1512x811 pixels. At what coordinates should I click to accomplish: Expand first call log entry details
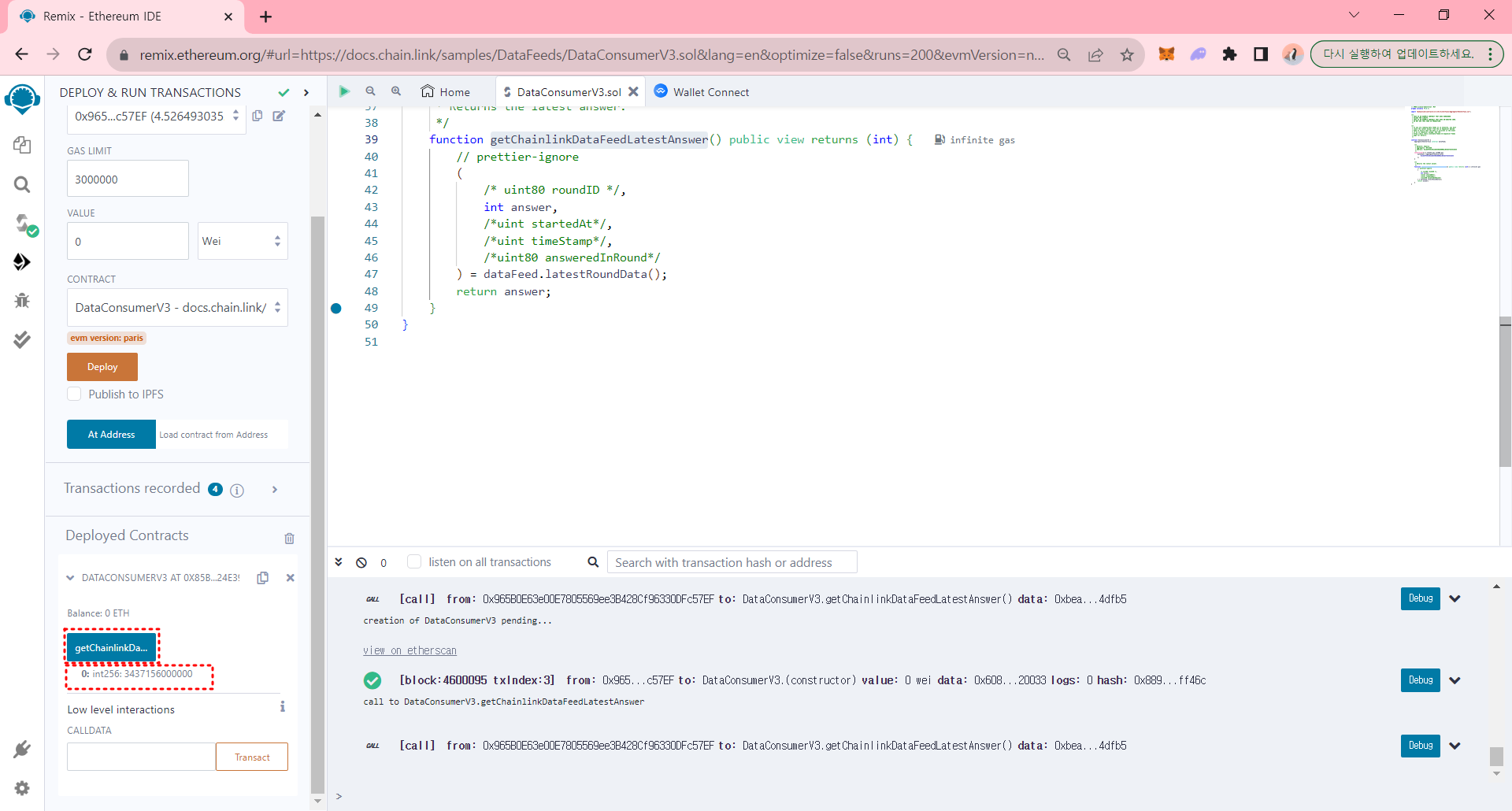coord(1455,598)
